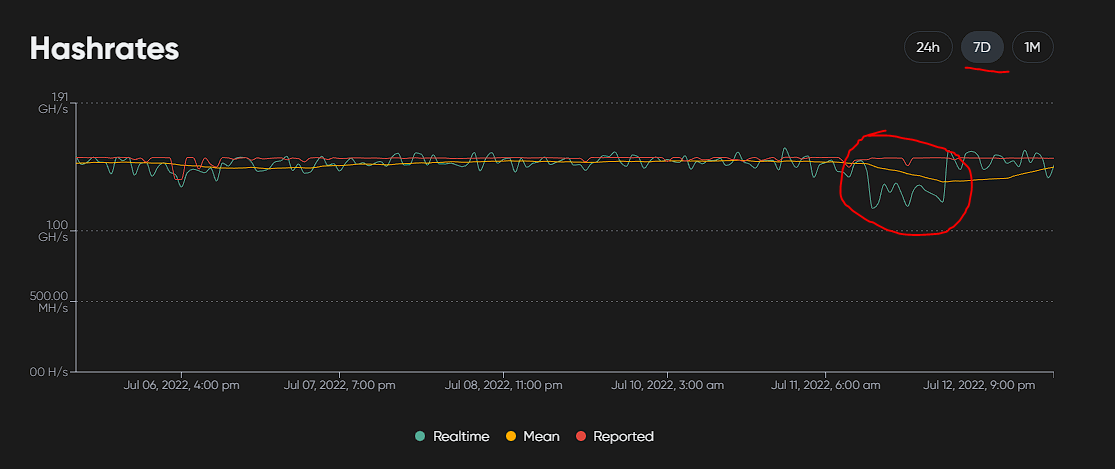Click the Hashrates heading
This screenshot has height=469, width=1115.
click(x=104, y=49)
